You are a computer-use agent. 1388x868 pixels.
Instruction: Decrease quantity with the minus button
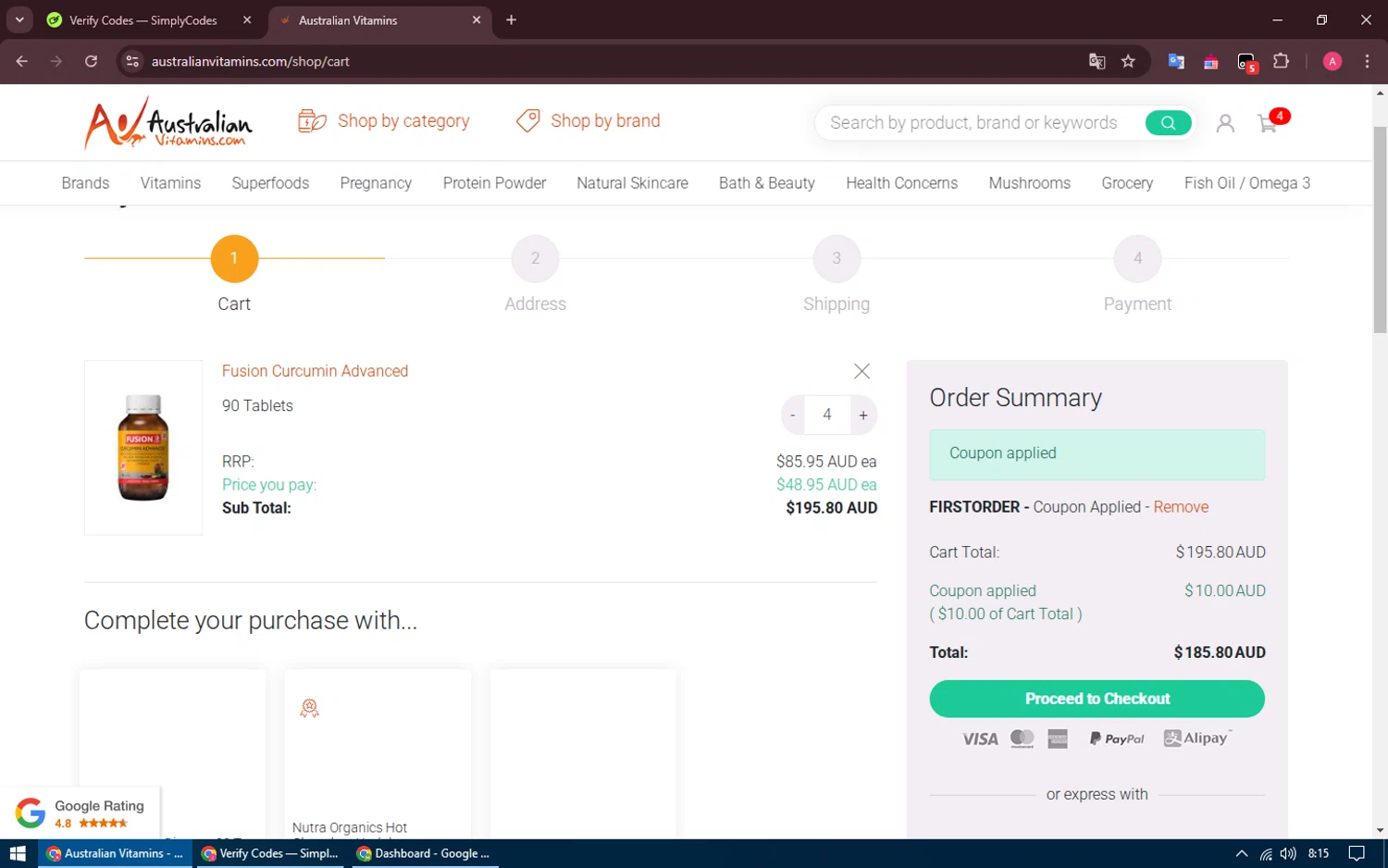793,415
